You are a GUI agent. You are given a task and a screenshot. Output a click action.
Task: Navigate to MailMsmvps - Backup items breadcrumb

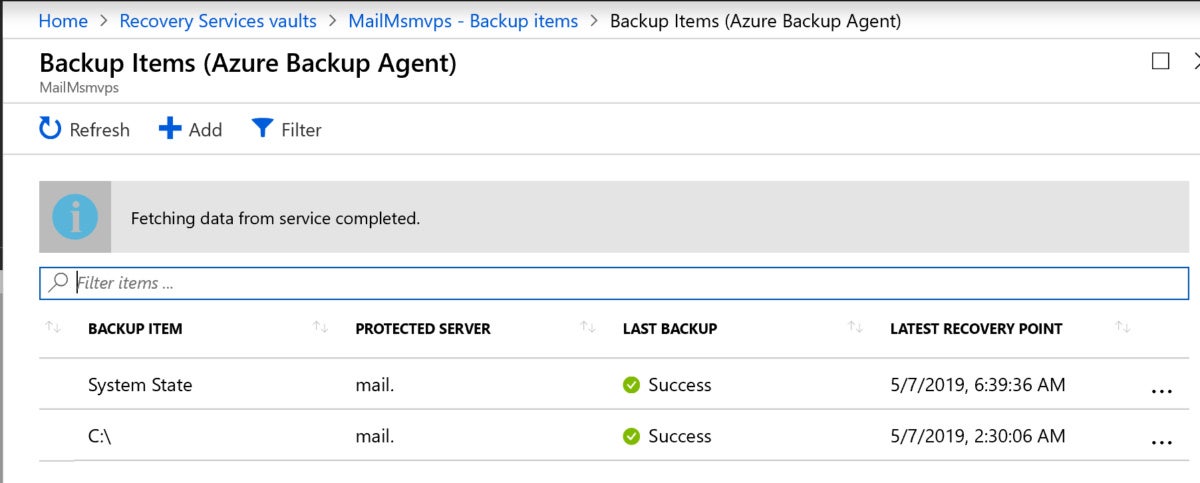[463, 21]
